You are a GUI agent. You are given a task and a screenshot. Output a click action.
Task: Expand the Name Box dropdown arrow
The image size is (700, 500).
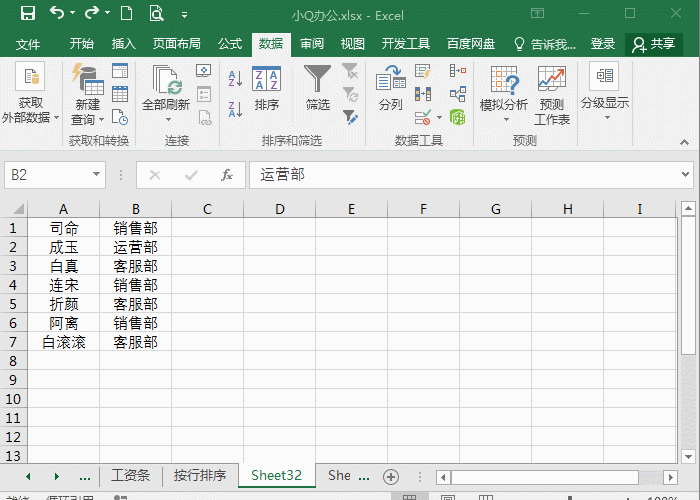click(96, 175)
